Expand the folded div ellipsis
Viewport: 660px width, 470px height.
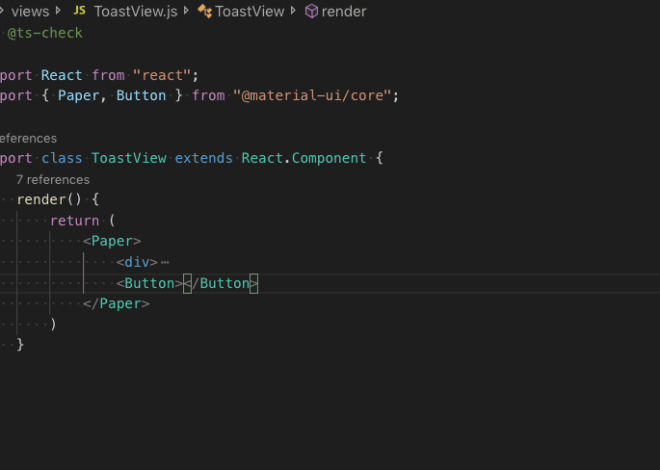(165, 263)
